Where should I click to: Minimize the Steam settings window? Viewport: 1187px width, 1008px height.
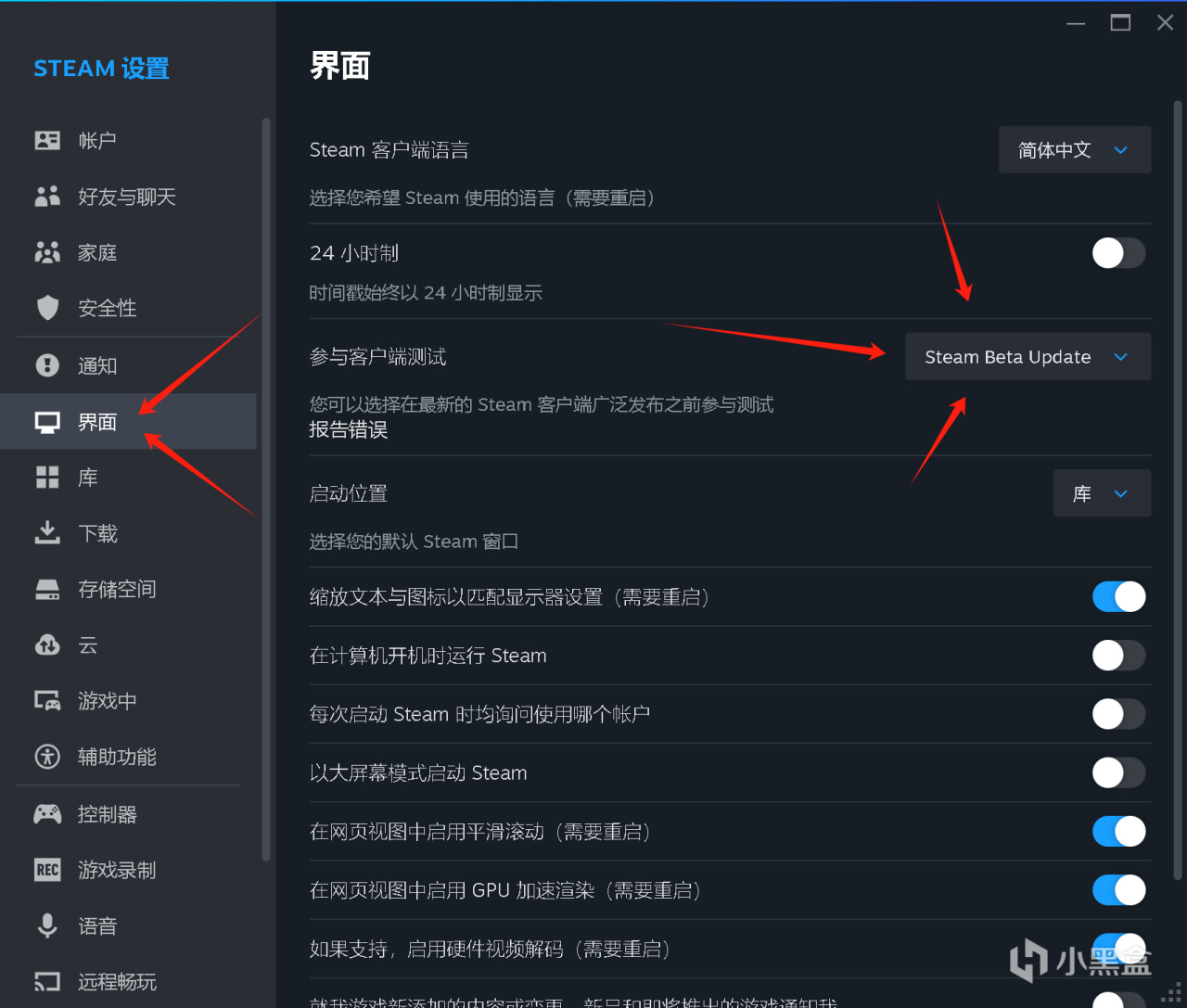coord(1076,23)
